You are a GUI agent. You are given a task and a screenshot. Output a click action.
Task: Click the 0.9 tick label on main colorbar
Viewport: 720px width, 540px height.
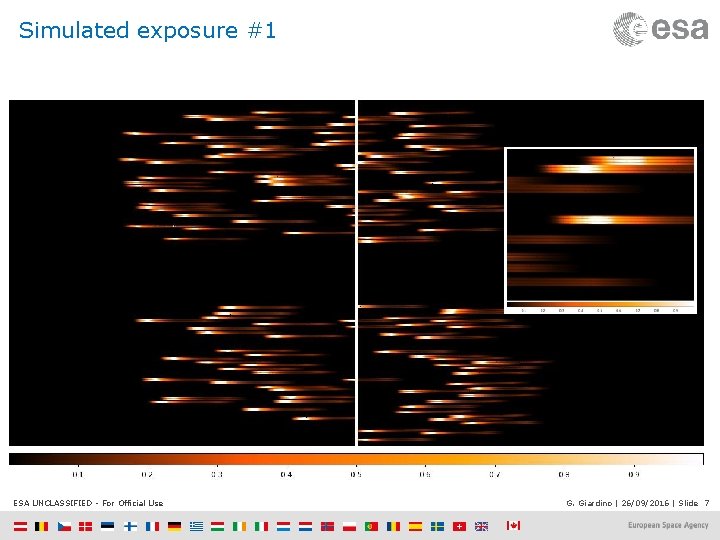click(x=634, y=474)
